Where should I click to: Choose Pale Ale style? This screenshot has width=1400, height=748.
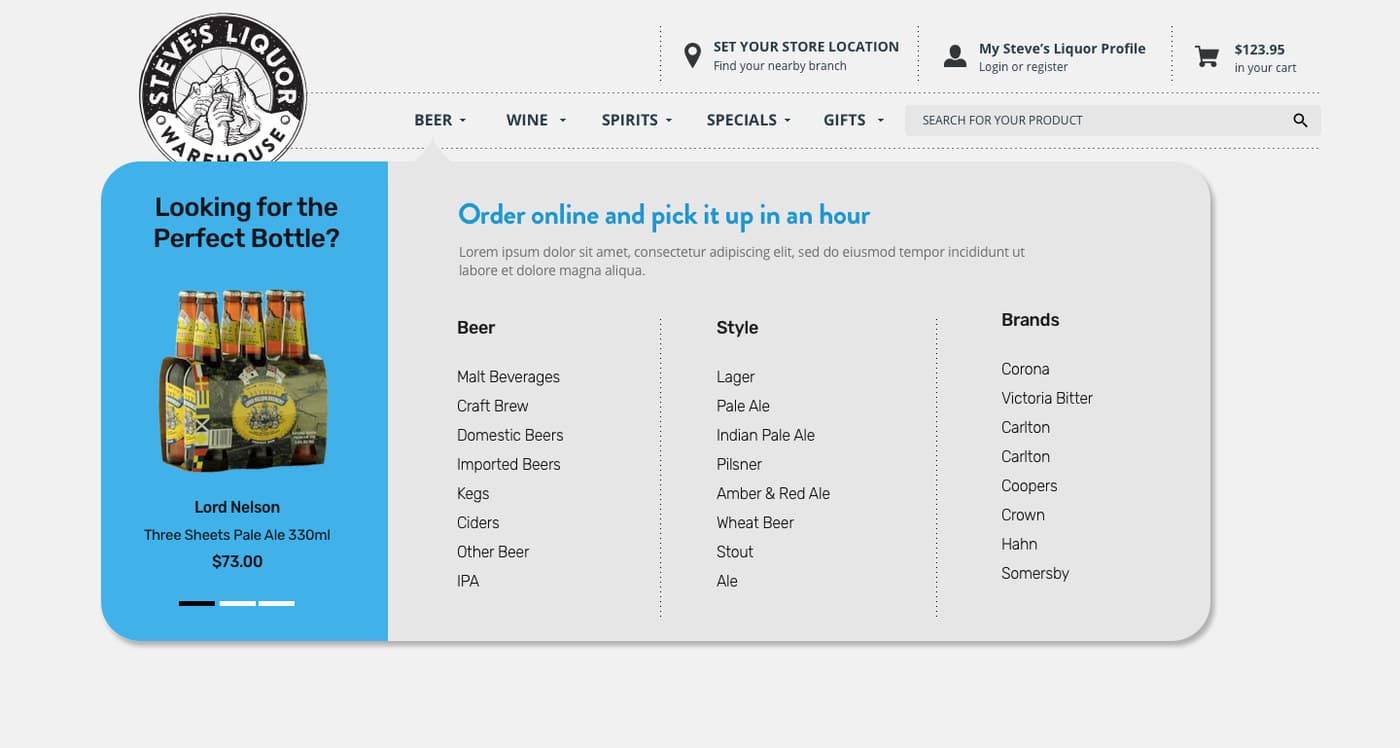coord(743,406)
